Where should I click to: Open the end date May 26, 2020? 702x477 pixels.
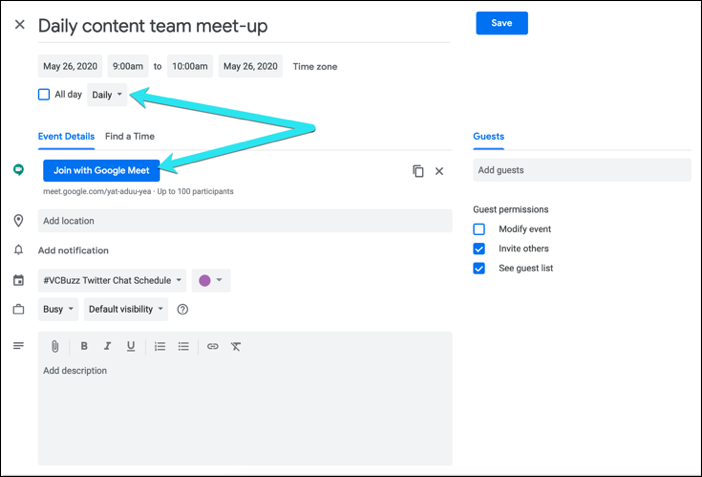coord(251,66)
